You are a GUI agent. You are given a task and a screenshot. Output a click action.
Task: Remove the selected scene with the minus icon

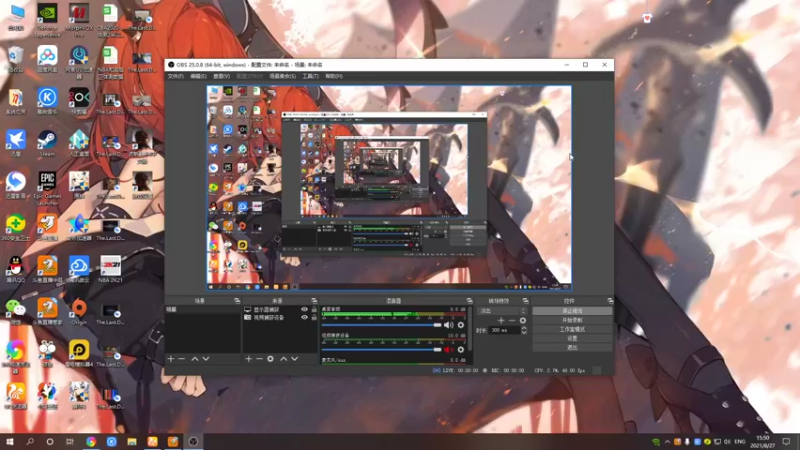point(182,359)
